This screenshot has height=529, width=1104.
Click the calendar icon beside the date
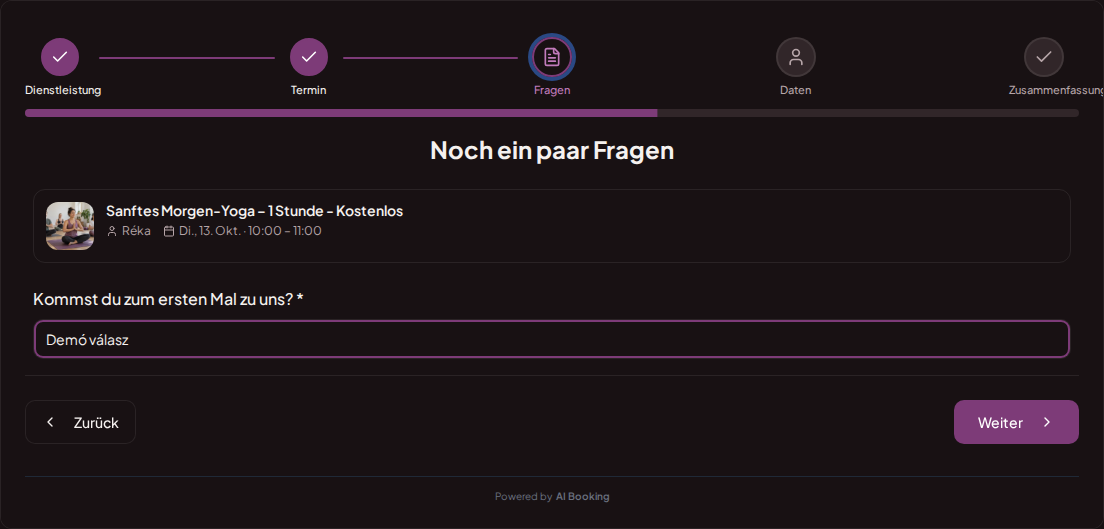coord(169,231)
